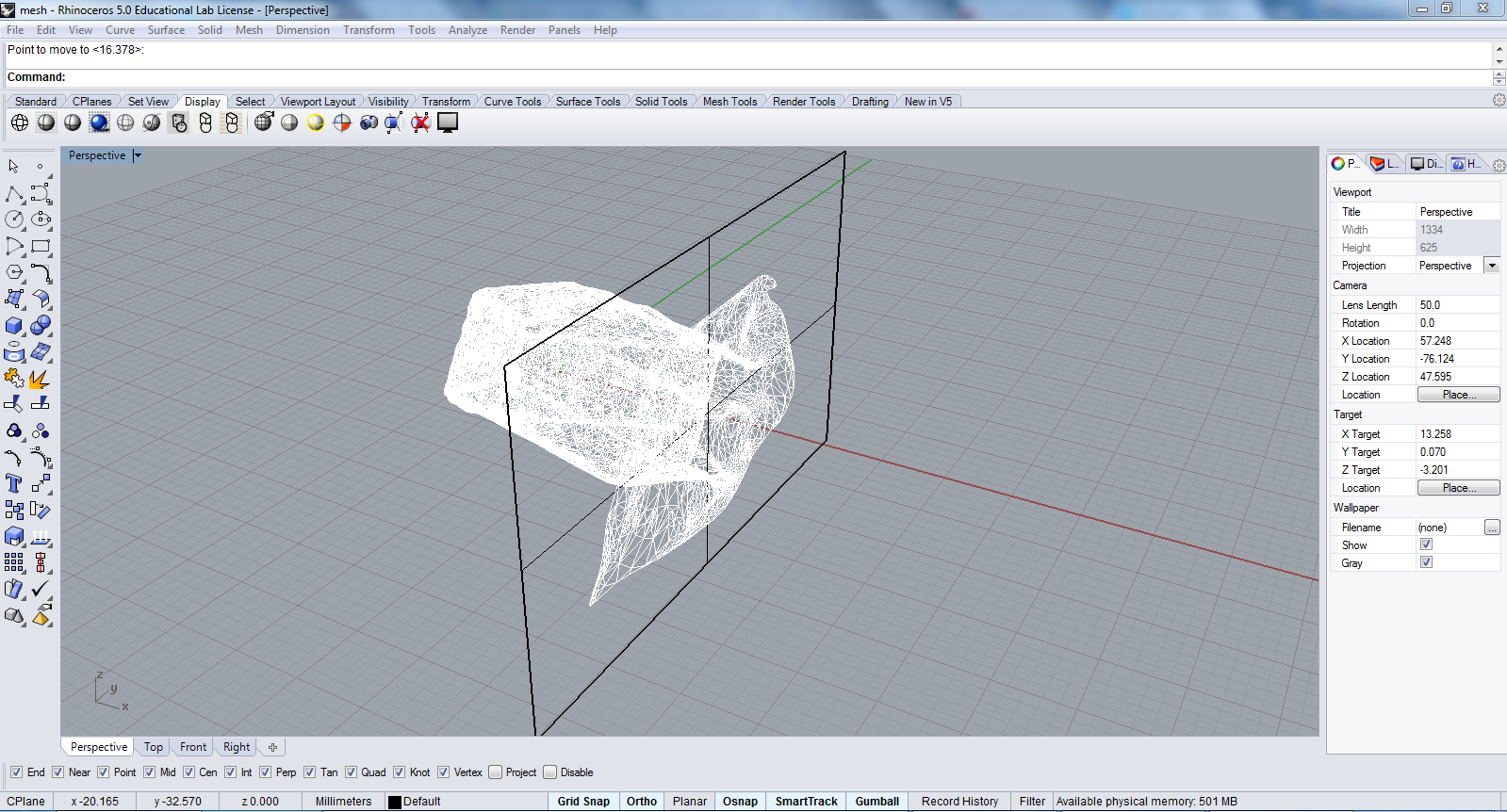Switch to the Top viewport tab

(154, 747)
